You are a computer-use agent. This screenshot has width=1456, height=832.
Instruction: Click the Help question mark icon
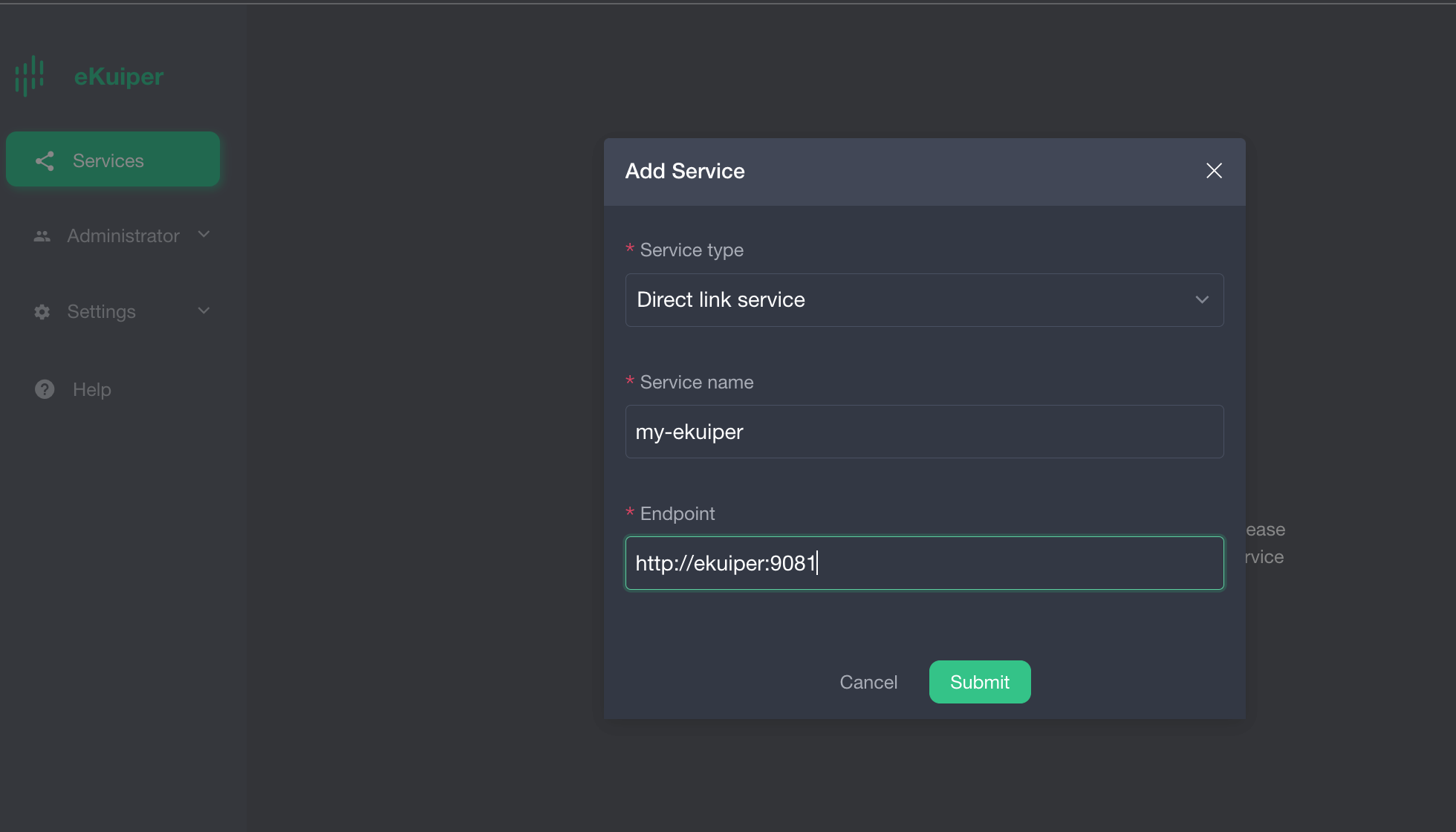click(45, 389)
